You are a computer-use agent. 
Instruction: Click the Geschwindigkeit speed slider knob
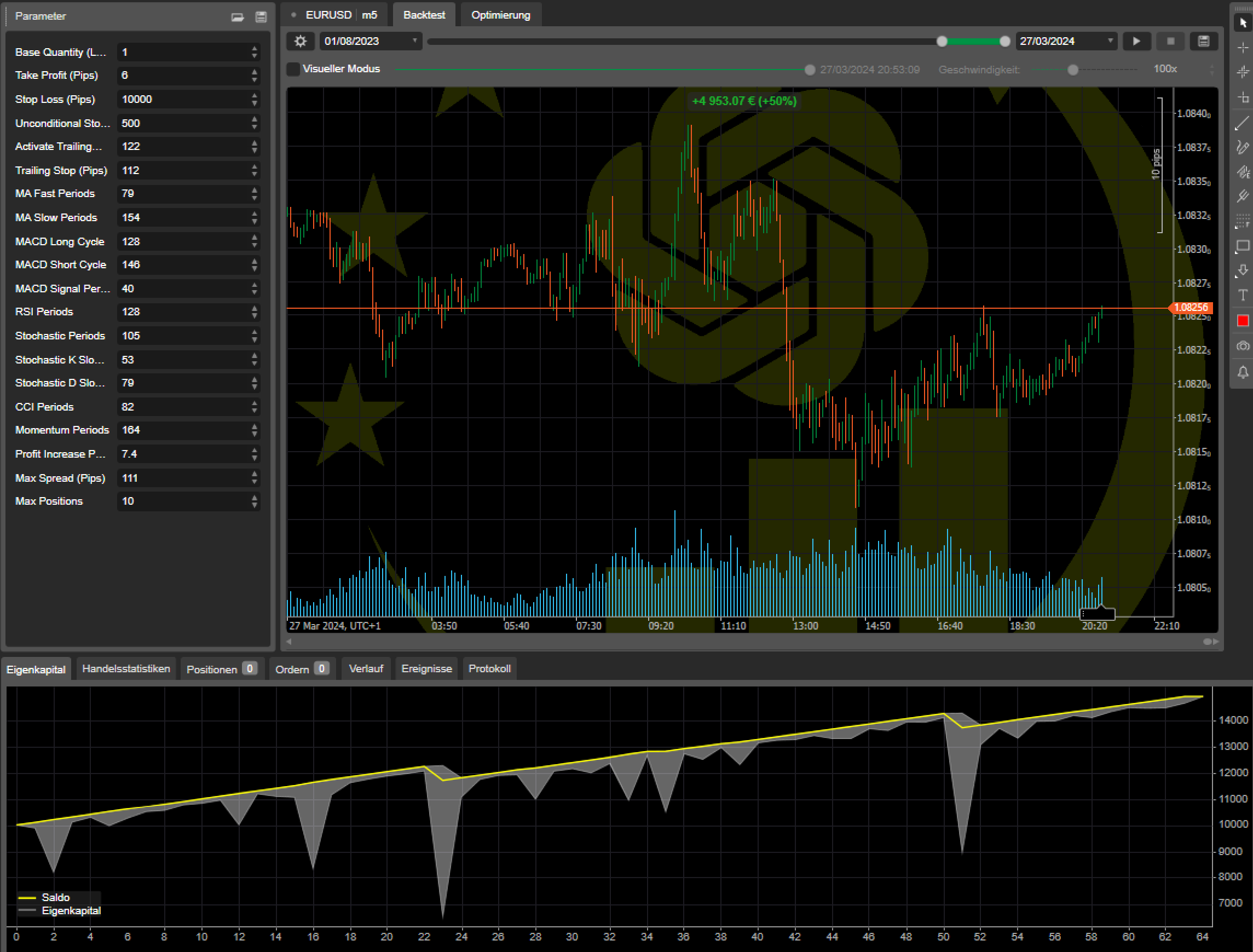[1073, 70]
